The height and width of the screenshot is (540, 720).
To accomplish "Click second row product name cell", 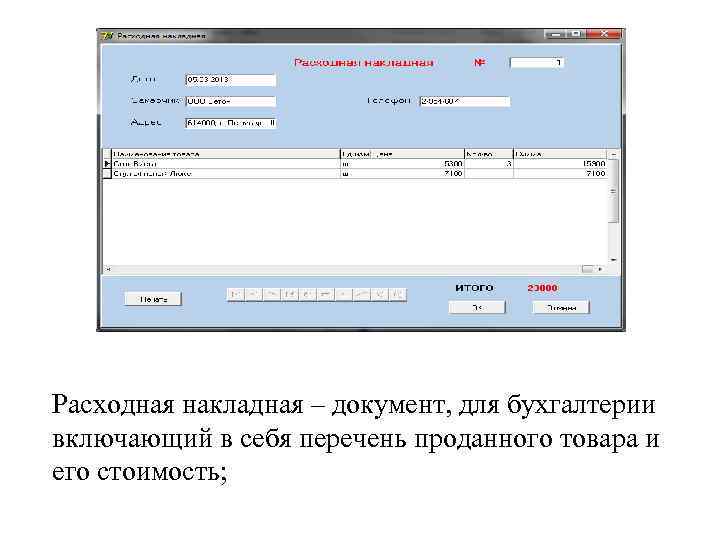I will (x=225, y=174).
